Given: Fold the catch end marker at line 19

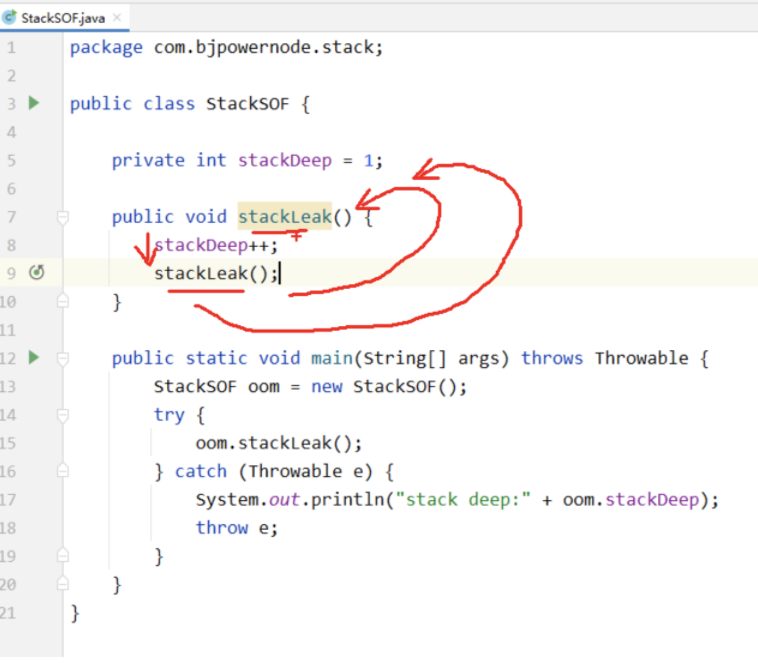Looking at the screenshot, I should pos(62,555).
